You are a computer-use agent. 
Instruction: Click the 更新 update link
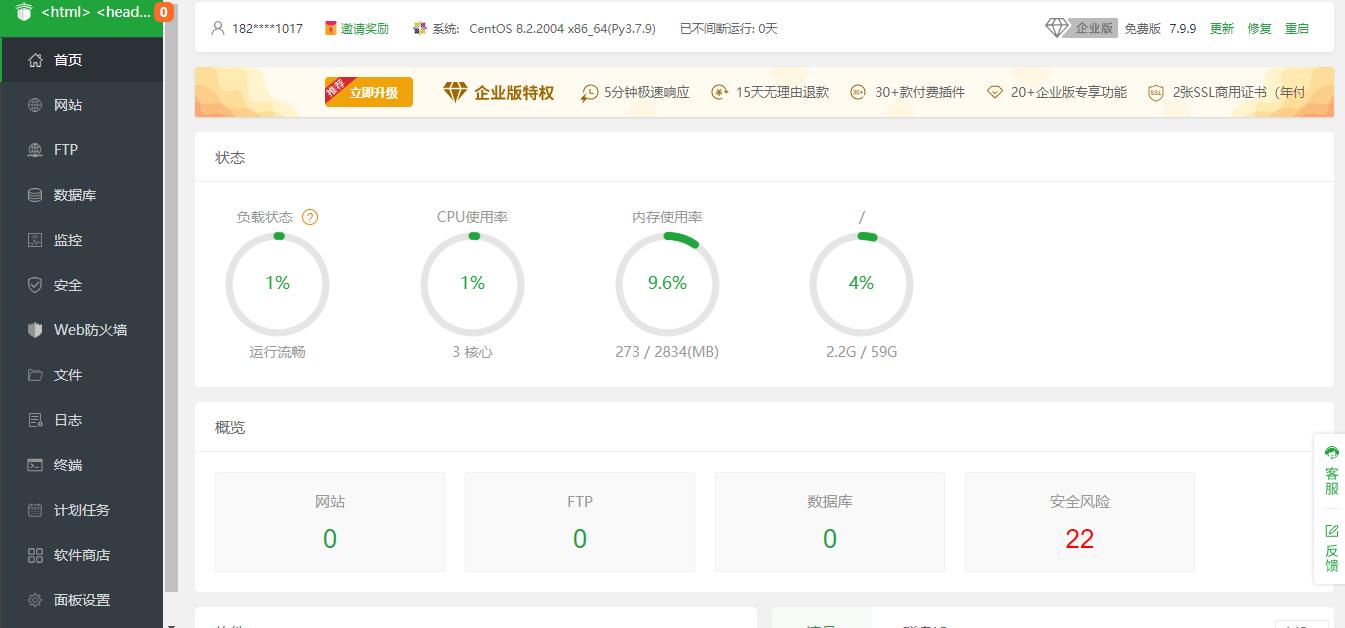pyautogui.click(x=1222, y=28)
